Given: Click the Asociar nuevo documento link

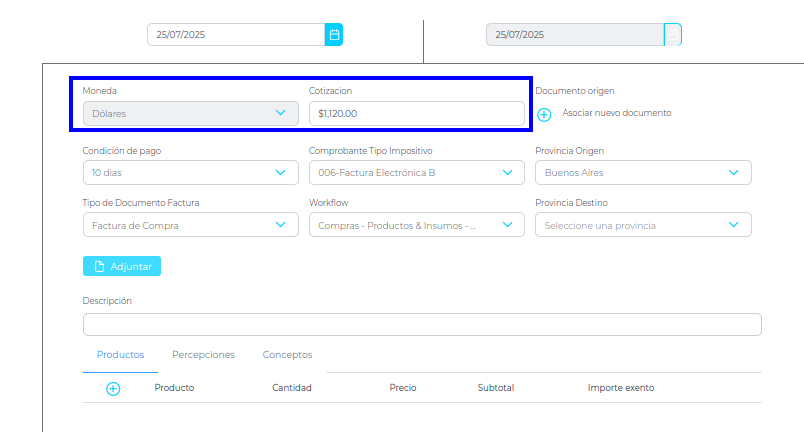Looking at the screenshot, I should tap(616, 113).
